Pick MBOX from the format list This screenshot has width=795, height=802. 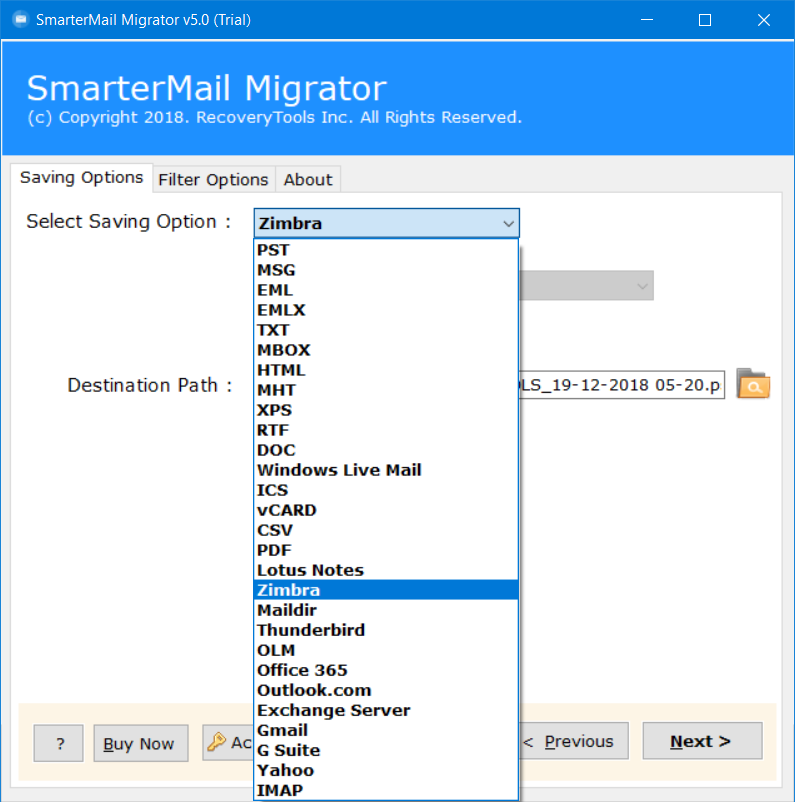pos(386,350)
